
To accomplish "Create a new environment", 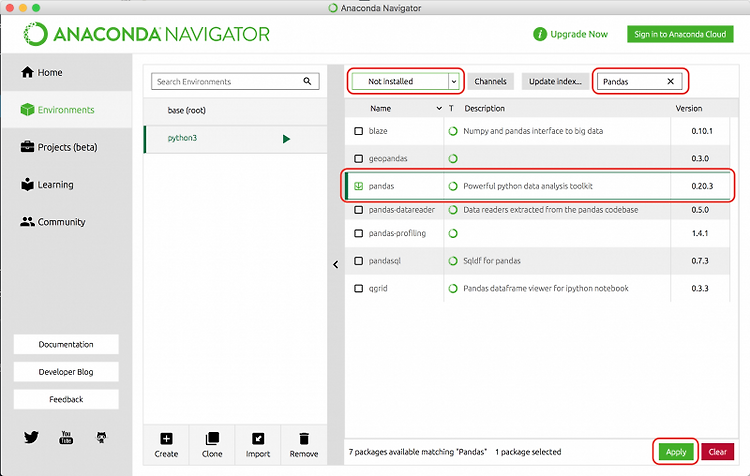I will point(166,445).
